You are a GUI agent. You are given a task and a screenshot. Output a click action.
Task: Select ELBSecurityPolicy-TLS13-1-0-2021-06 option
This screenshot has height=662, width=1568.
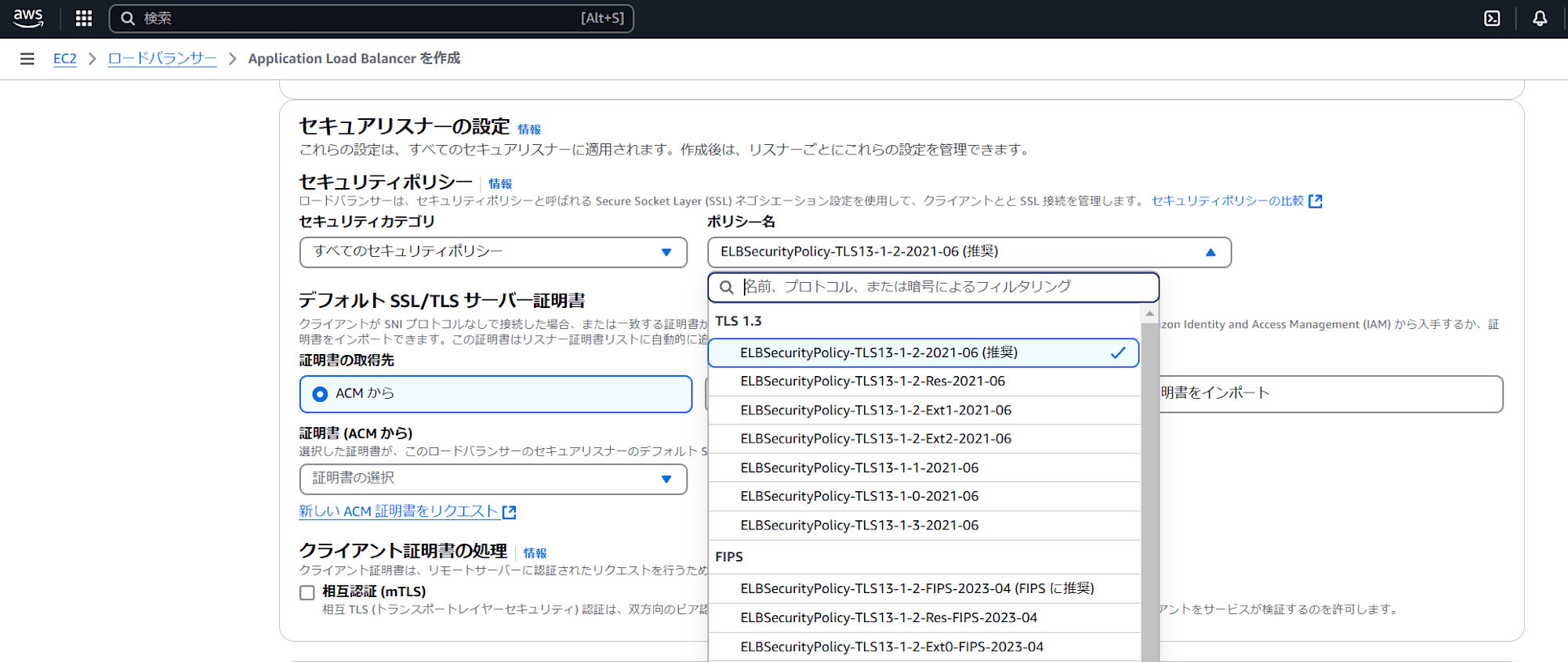coord(924,496)
